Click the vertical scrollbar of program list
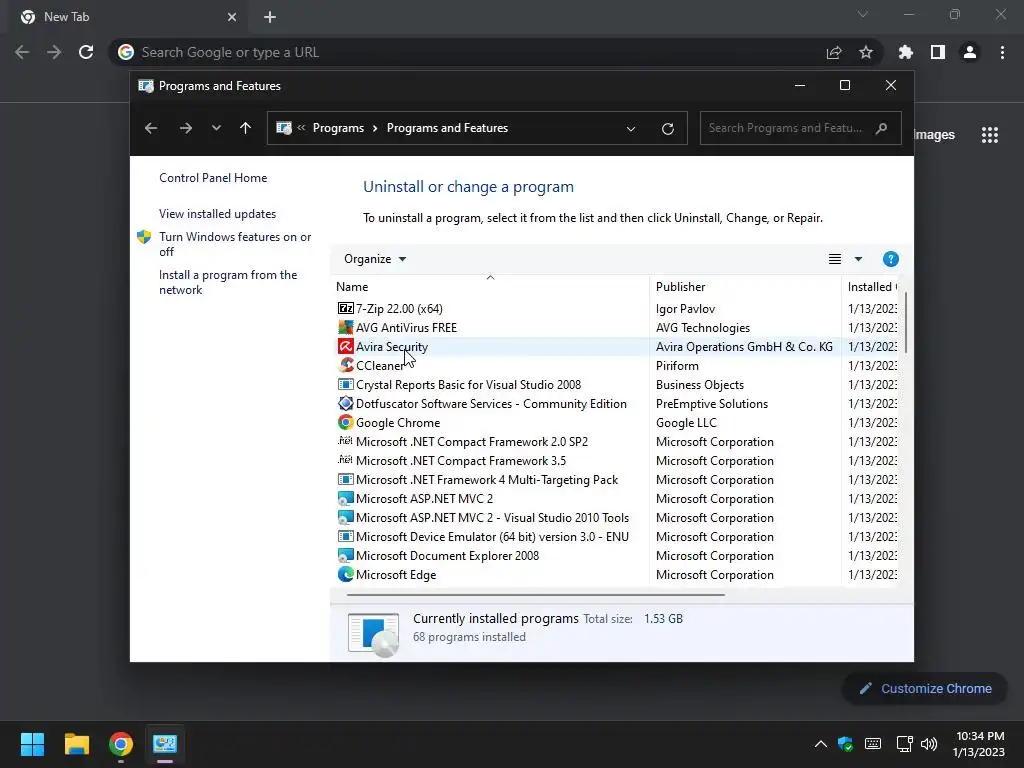The height and width of the screenshot is (768, 1024). (905, 323)
